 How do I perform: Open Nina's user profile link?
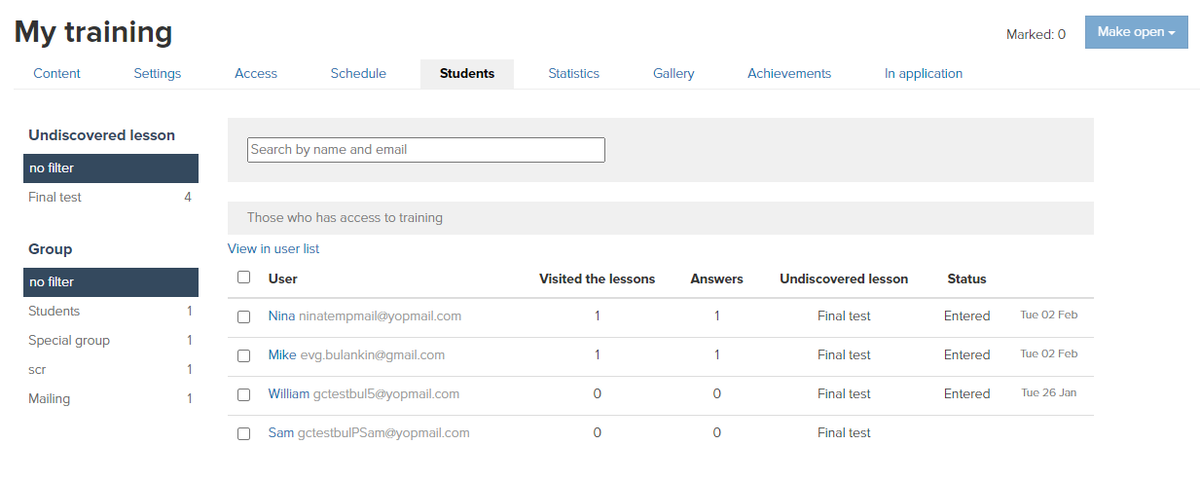point(281,316)
